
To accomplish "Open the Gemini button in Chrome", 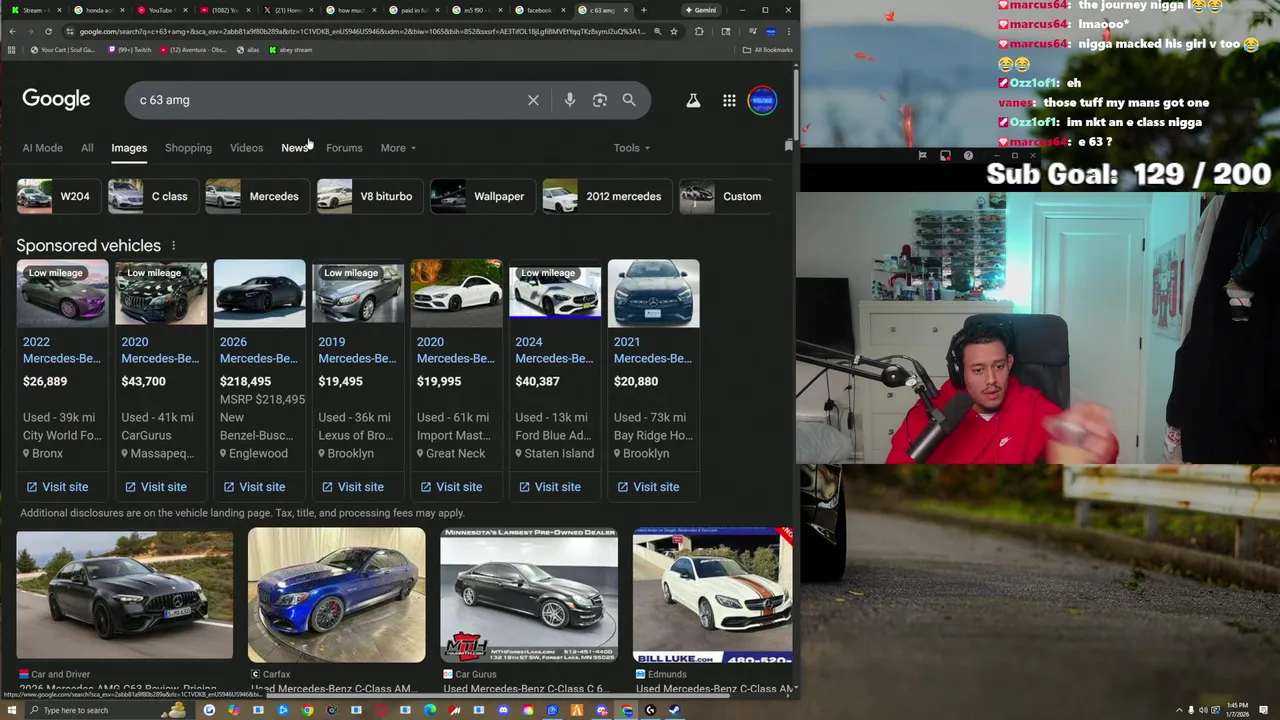I will [x=701, y=10].
